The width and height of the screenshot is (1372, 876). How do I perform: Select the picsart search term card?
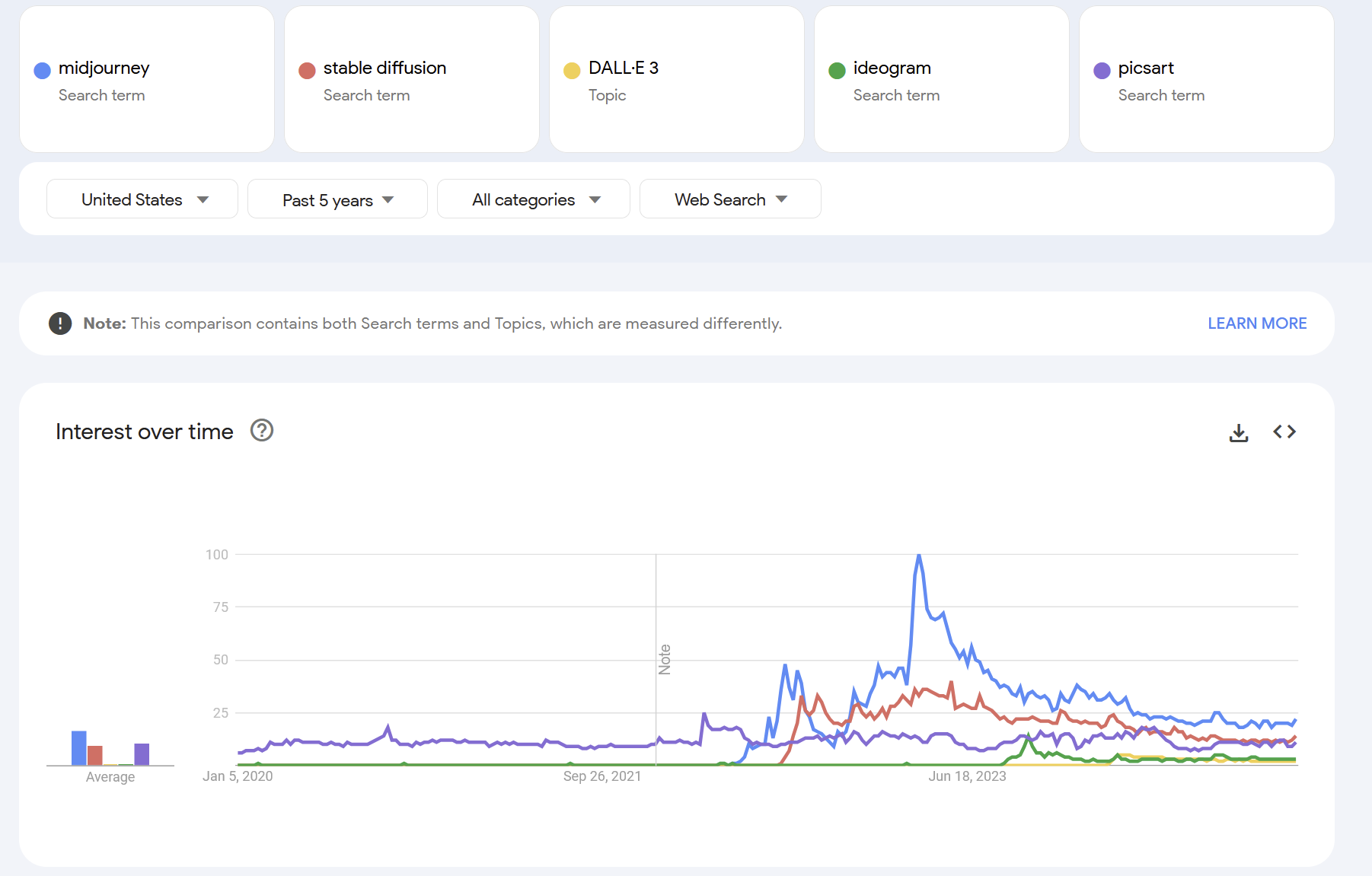click(x=1207, y=79)
